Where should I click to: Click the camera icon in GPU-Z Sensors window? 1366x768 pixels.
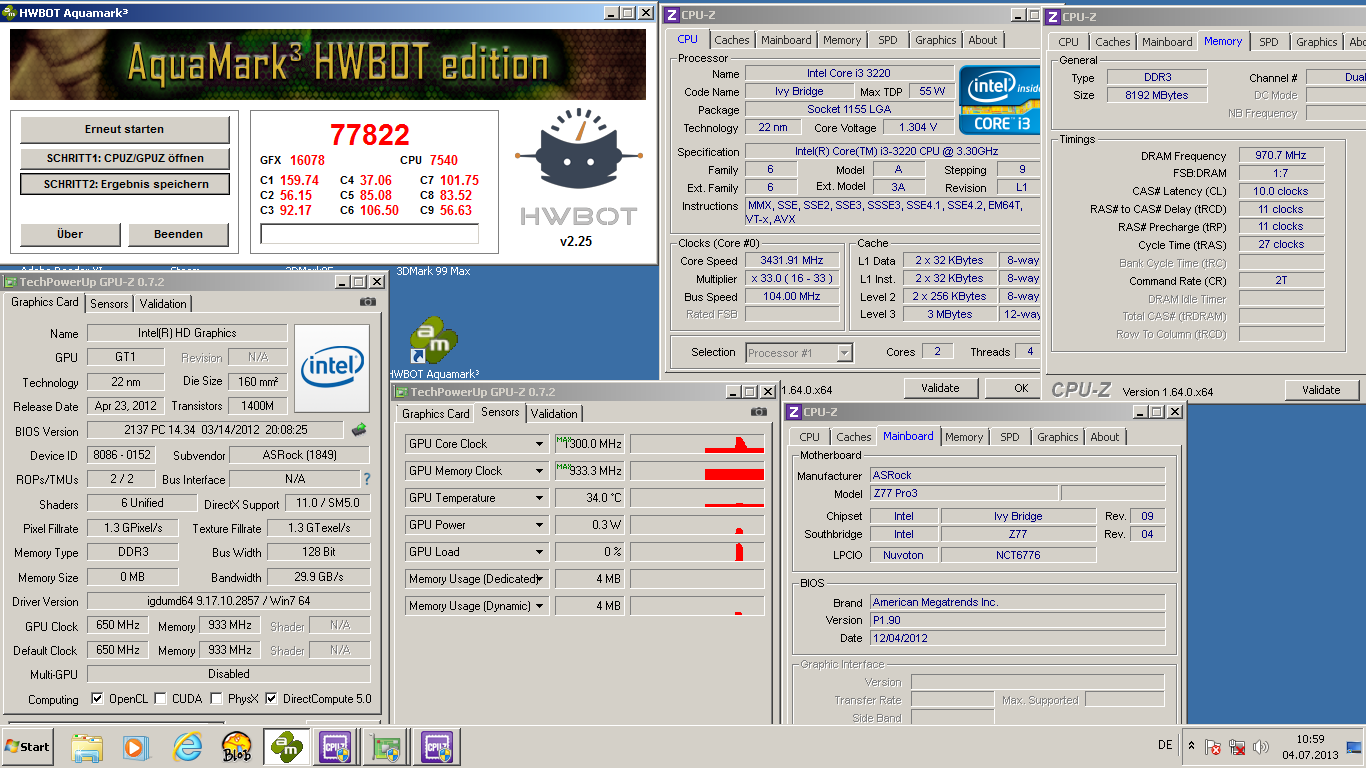[x=759, y=411]
